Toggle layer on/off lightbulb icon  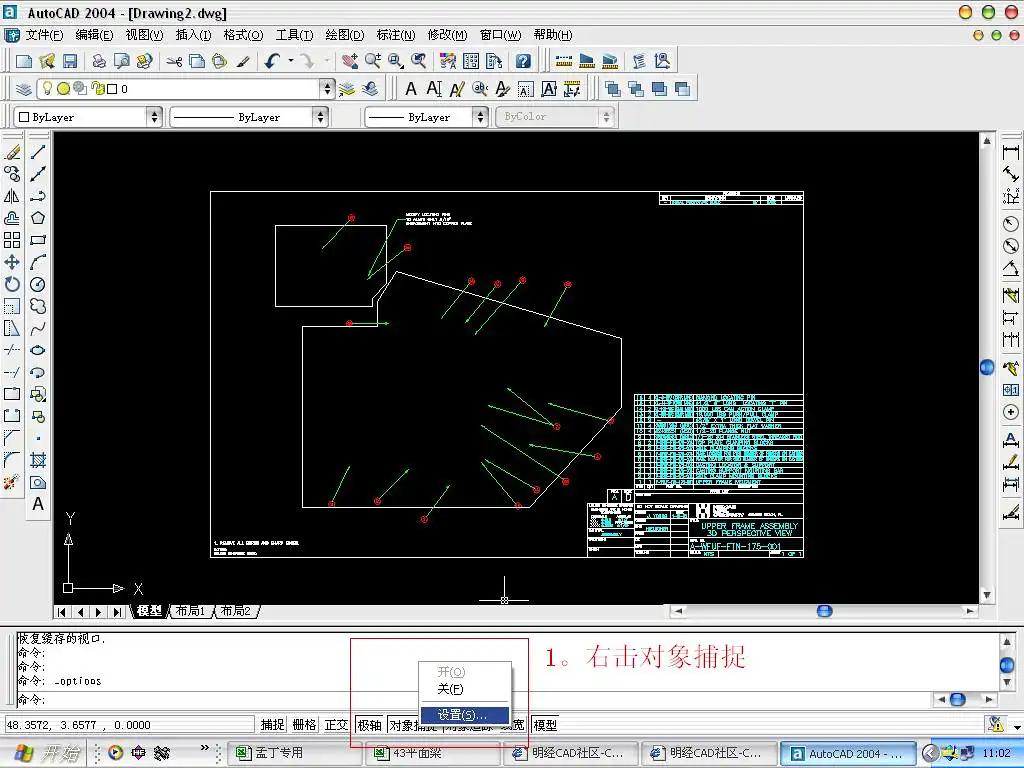(47, 88)
